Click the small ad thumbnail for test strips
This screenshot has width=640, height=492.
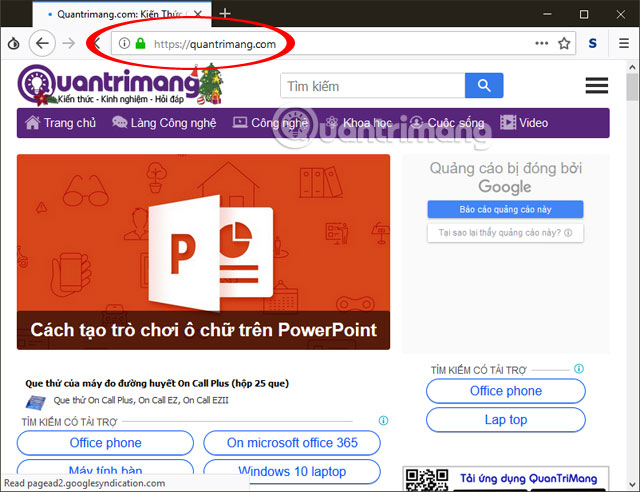coord(36,402)
